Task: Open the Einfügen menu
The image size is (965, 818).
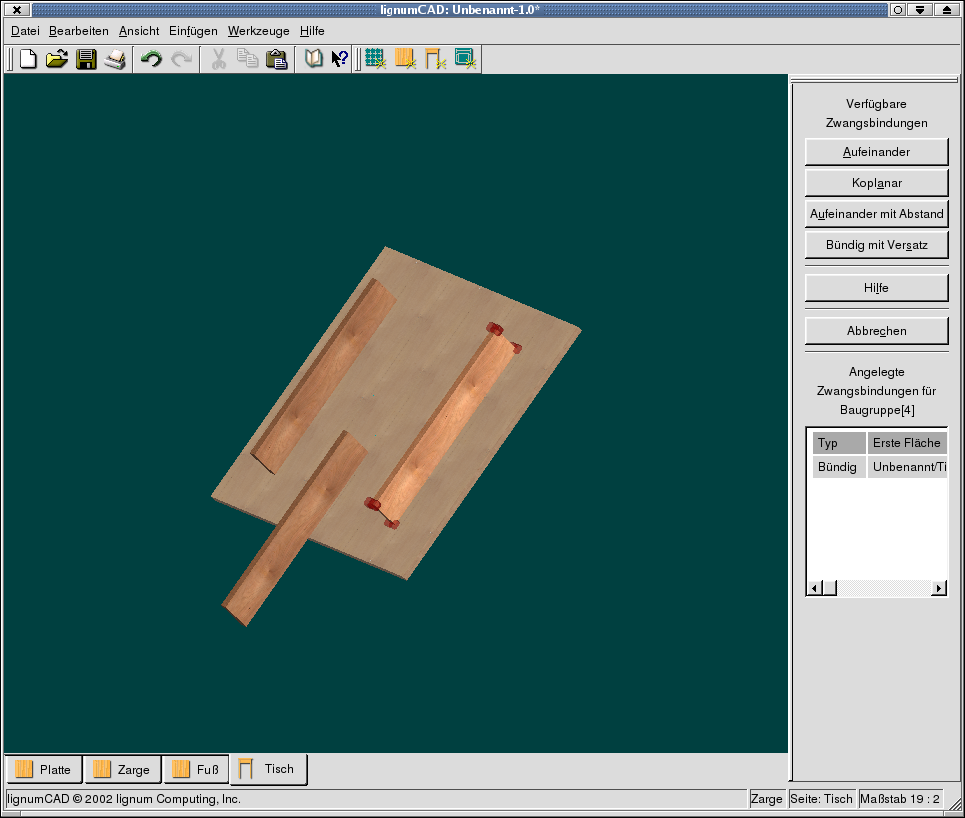Action: click(193, 31)
